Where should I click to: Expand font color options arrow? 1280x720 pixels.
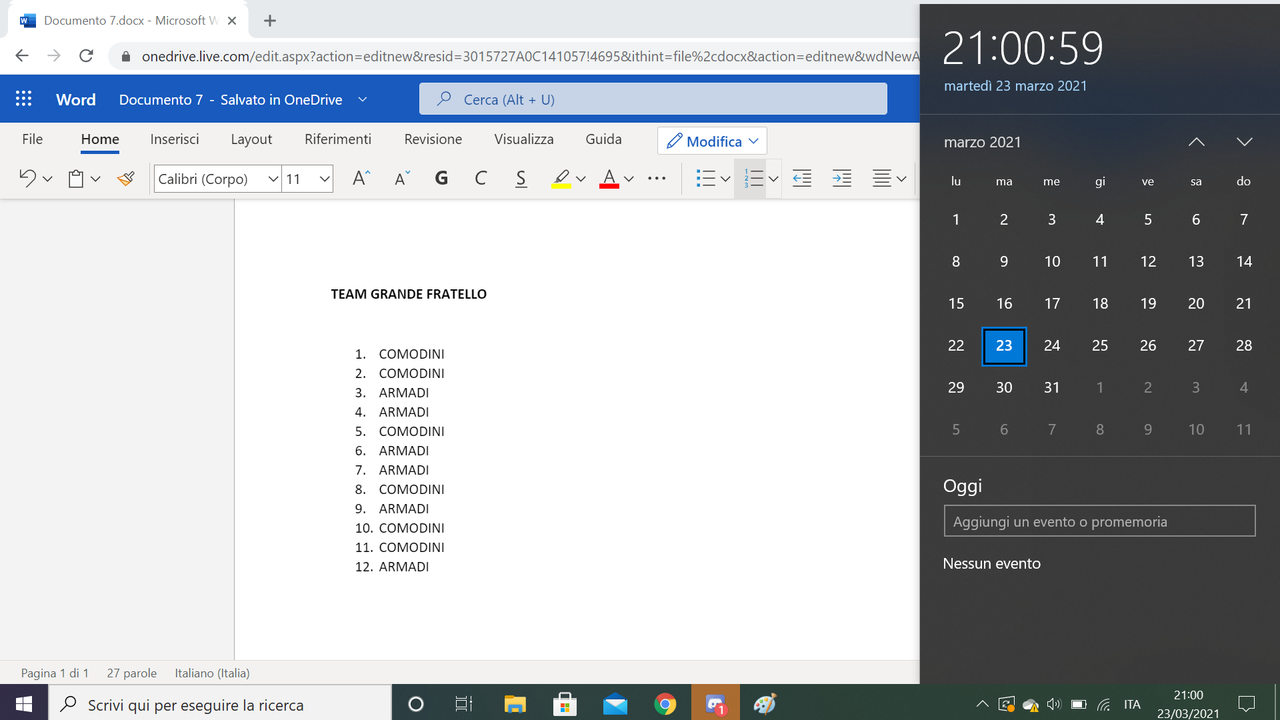[629, 179]
